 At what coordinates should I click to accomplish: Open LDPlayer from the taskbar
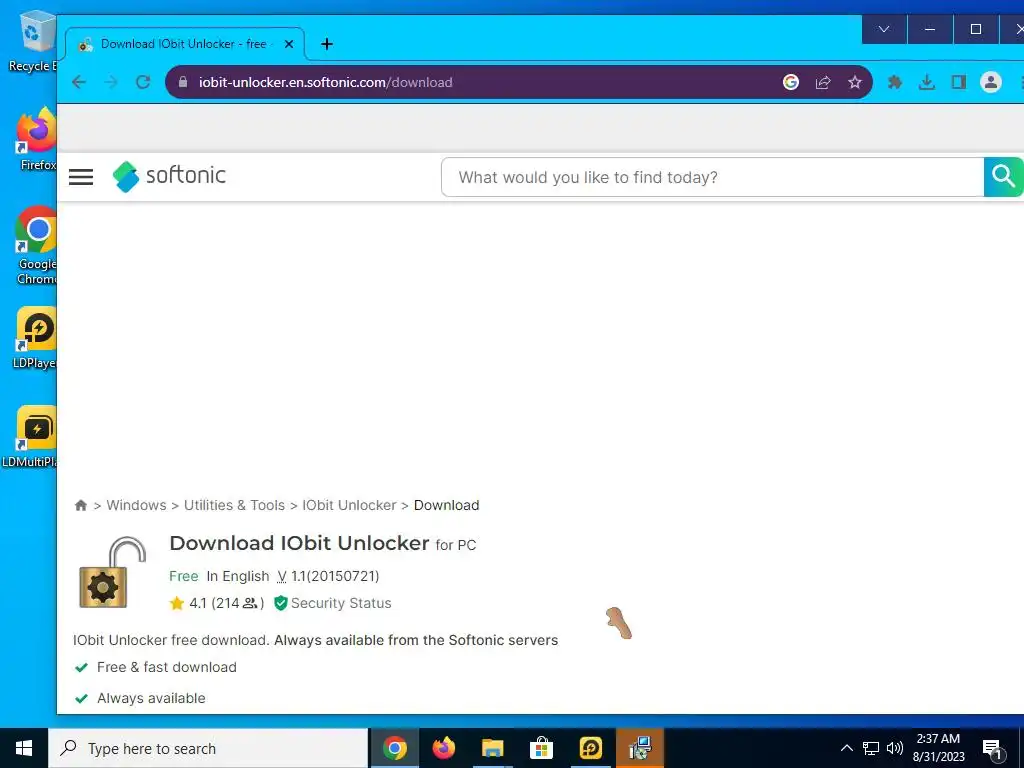(590, 748)
